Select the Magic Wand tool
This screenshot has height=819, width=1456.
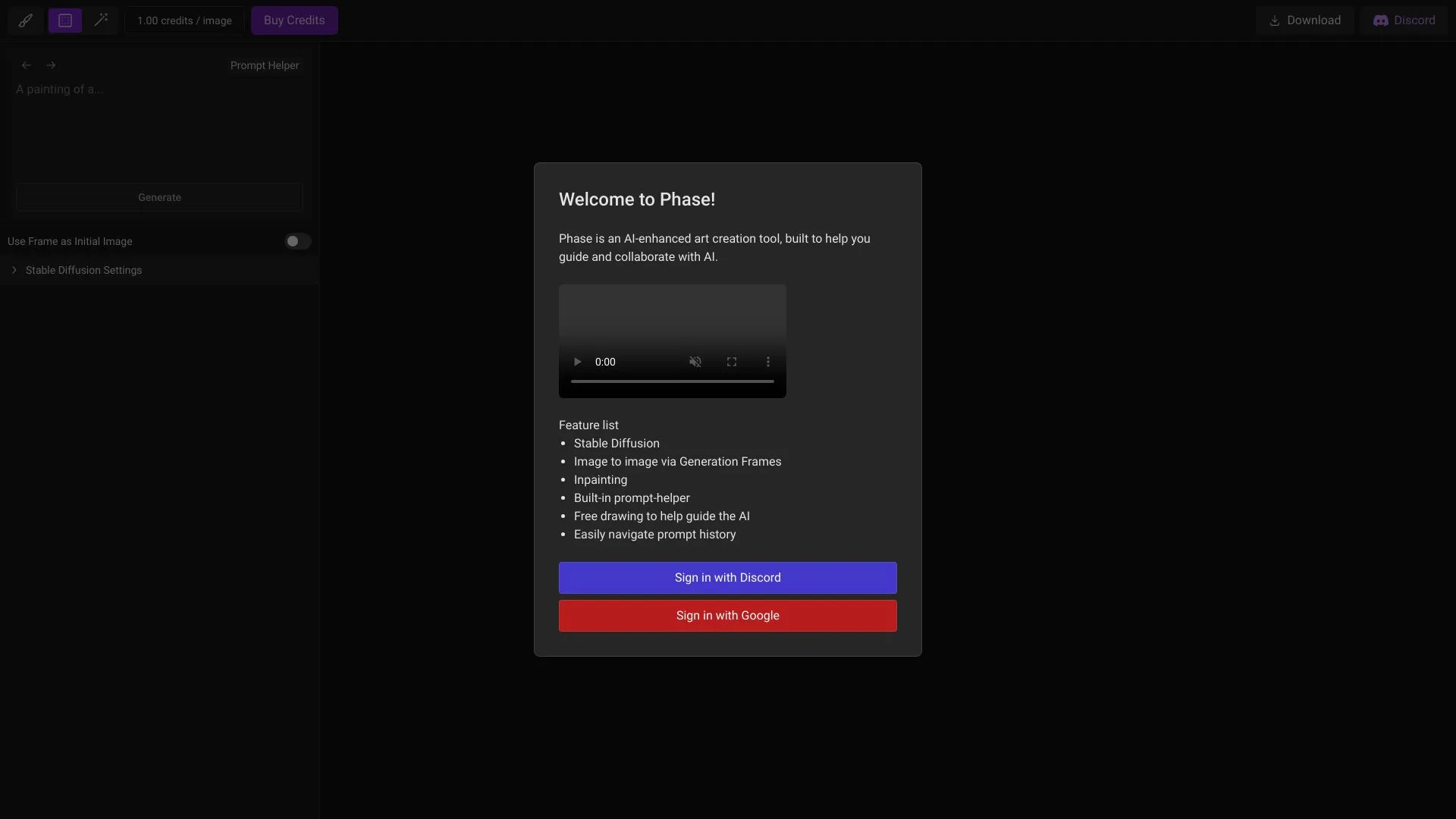(x=102, y=20)
